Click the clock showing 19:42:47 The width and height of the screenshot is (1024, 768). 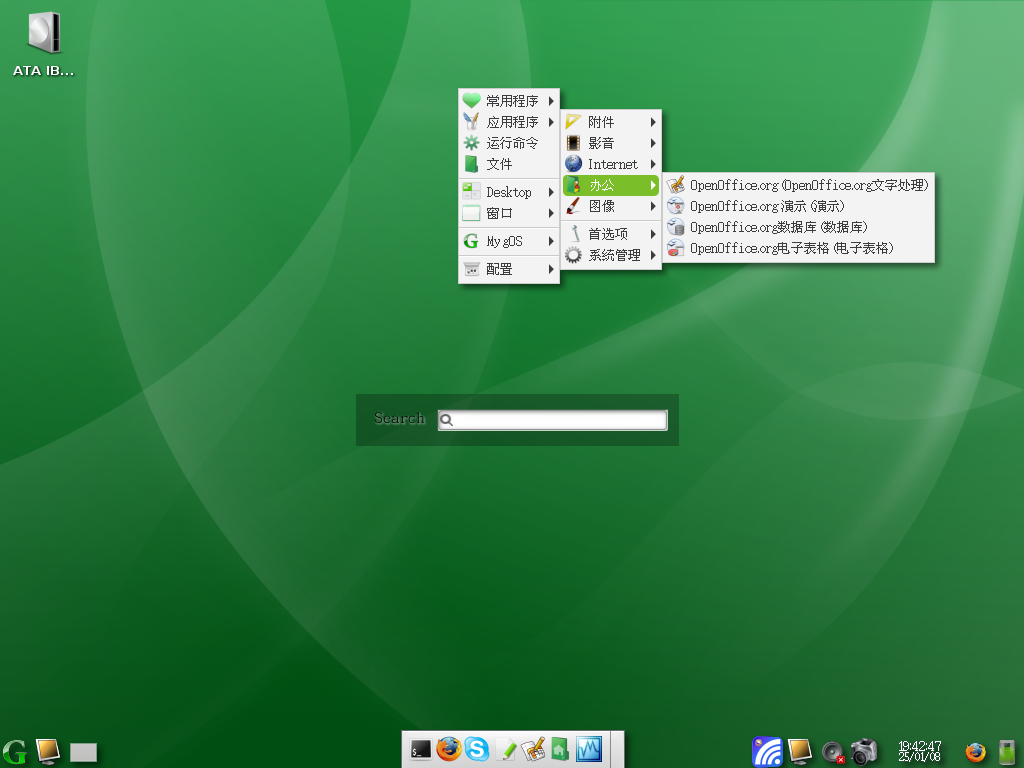click(x=920, y=751)
